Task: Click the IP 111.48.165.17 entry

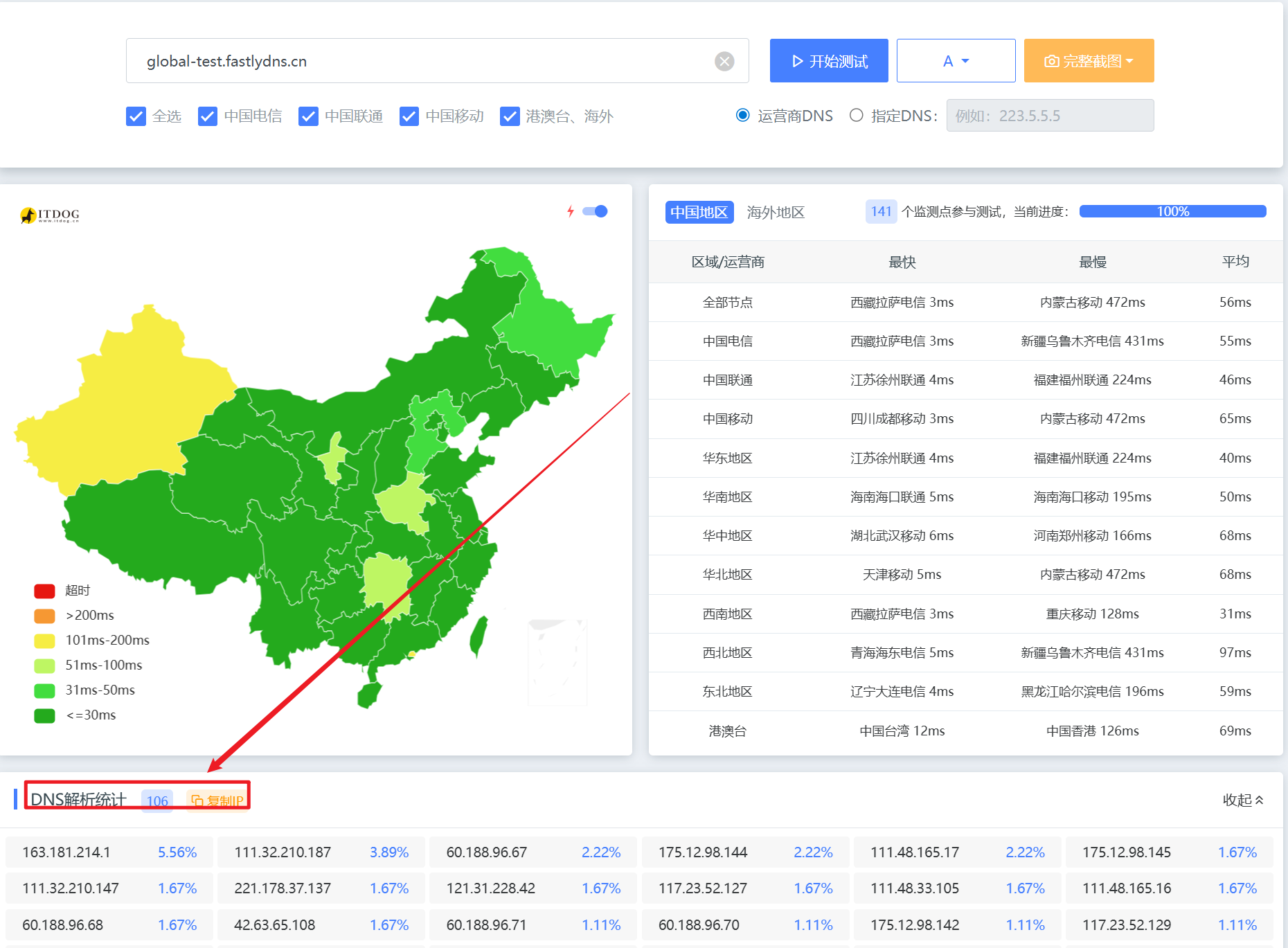Action: pyautogui.click(x=958, y=852)
